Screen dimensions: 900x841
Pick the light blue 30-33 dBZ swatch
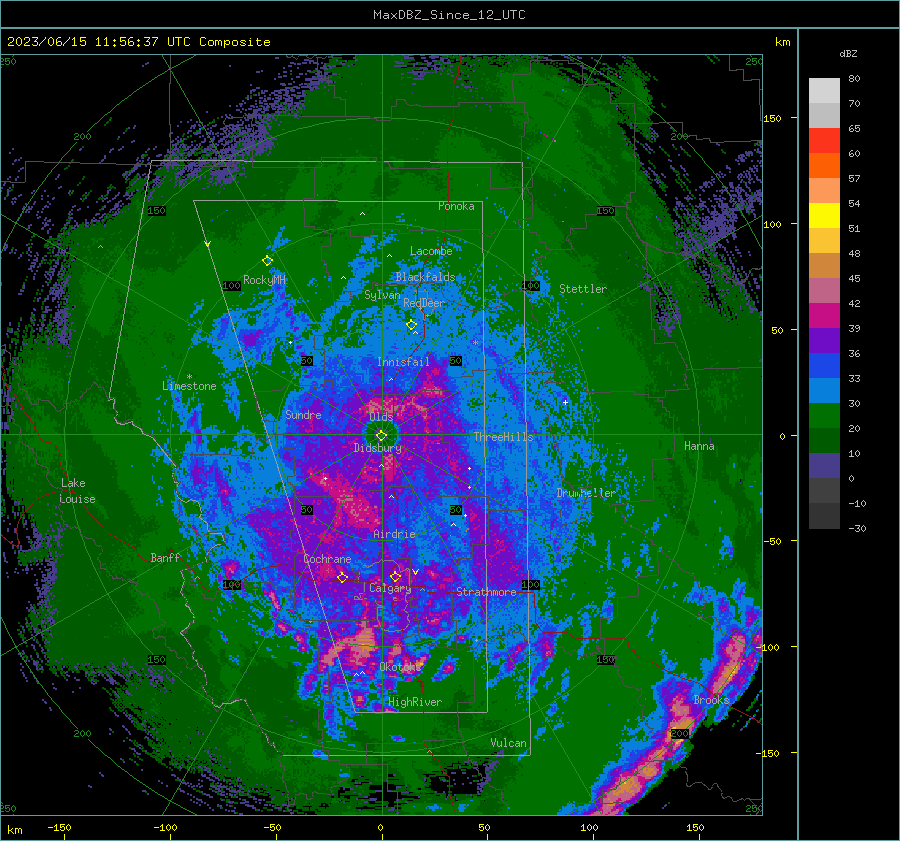[x=824, y=391]
